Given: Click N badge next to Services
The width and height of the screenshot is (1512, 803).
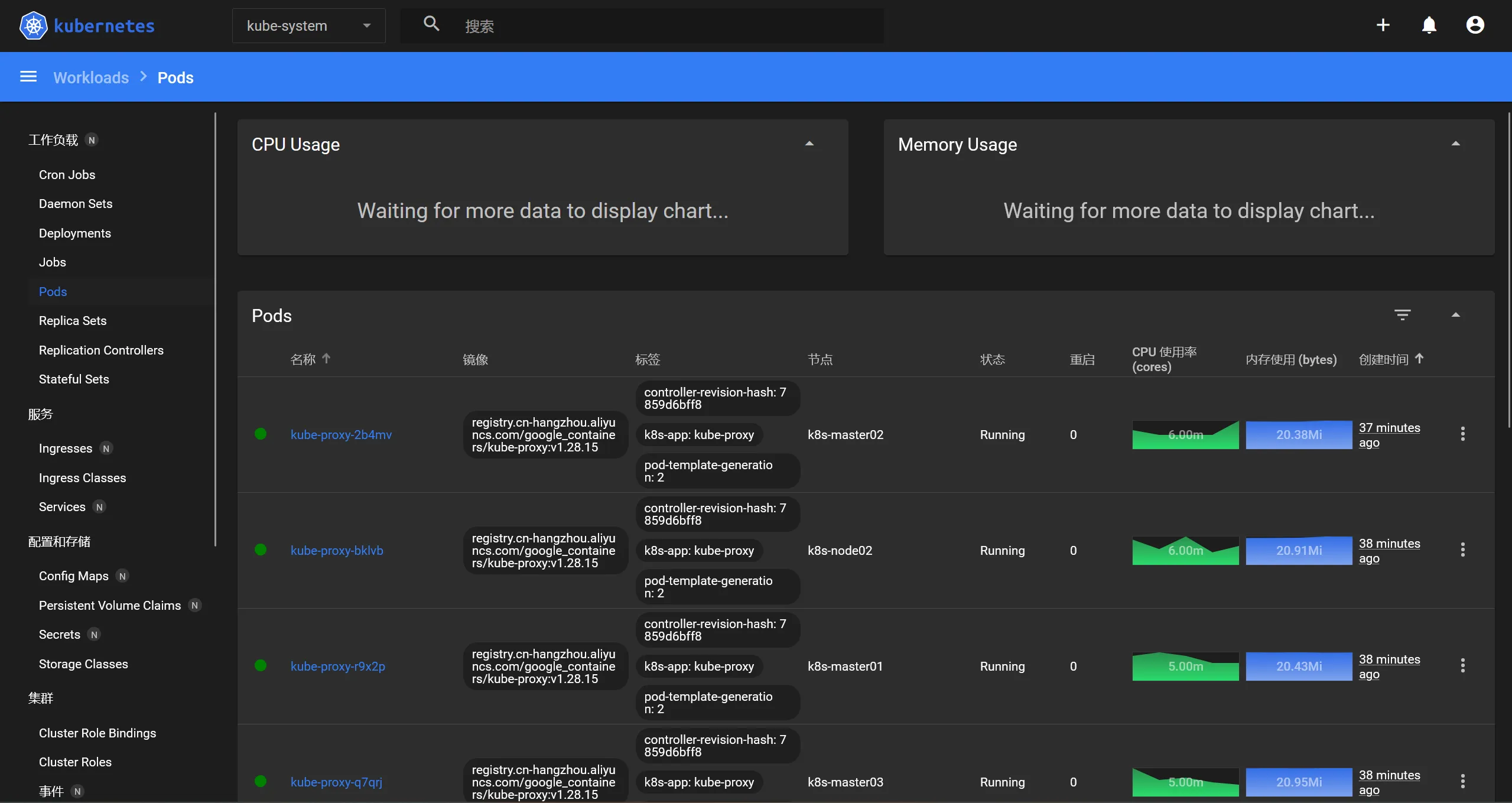Looking at the screenshot, I should pyautogui.click(x=99, y=507).
